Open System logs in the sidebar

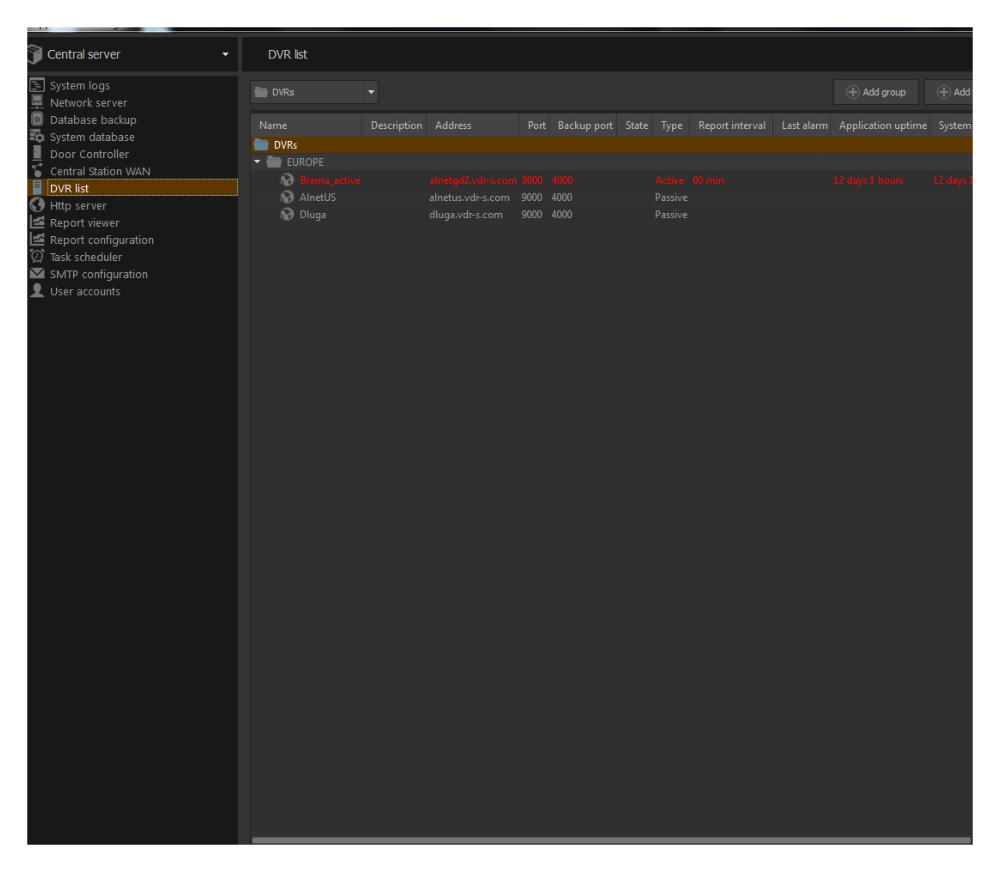point(80,85)
